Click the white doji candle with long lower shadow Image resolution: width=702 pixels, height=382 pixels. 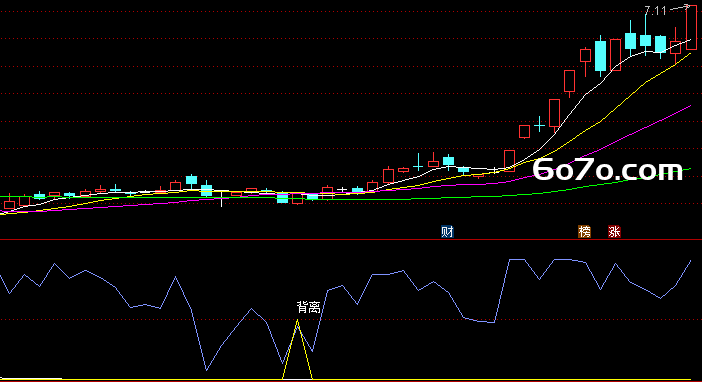tap(221, 197)
